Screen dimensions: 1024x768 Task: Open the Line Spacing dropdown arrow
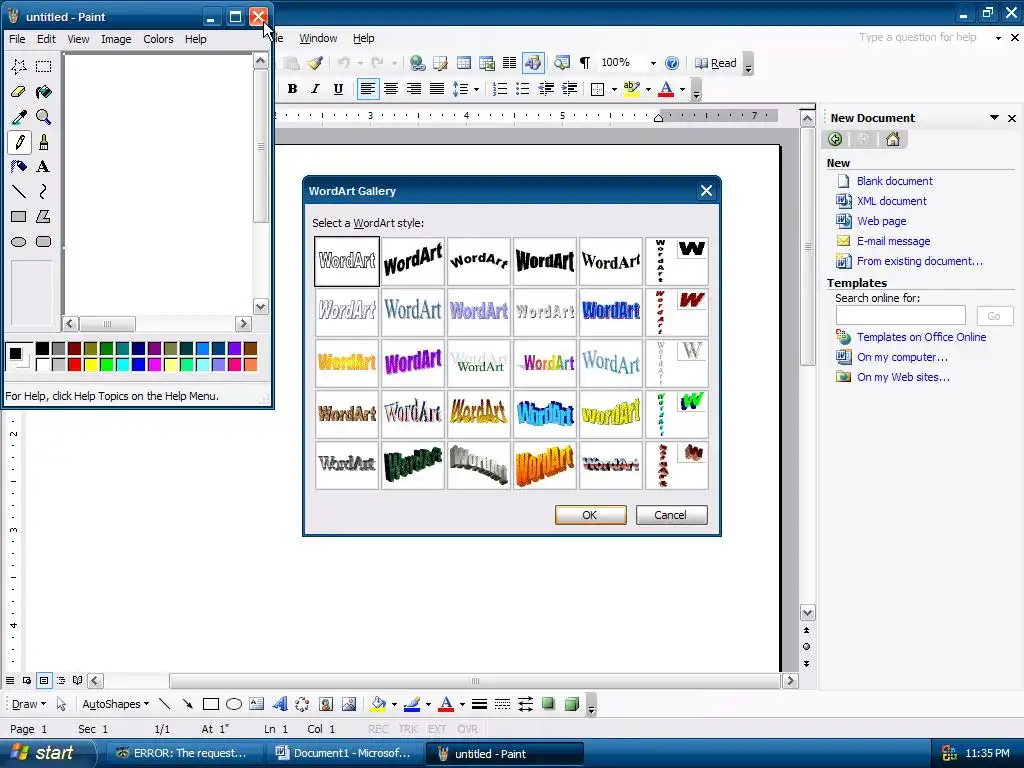coord(476,89)
